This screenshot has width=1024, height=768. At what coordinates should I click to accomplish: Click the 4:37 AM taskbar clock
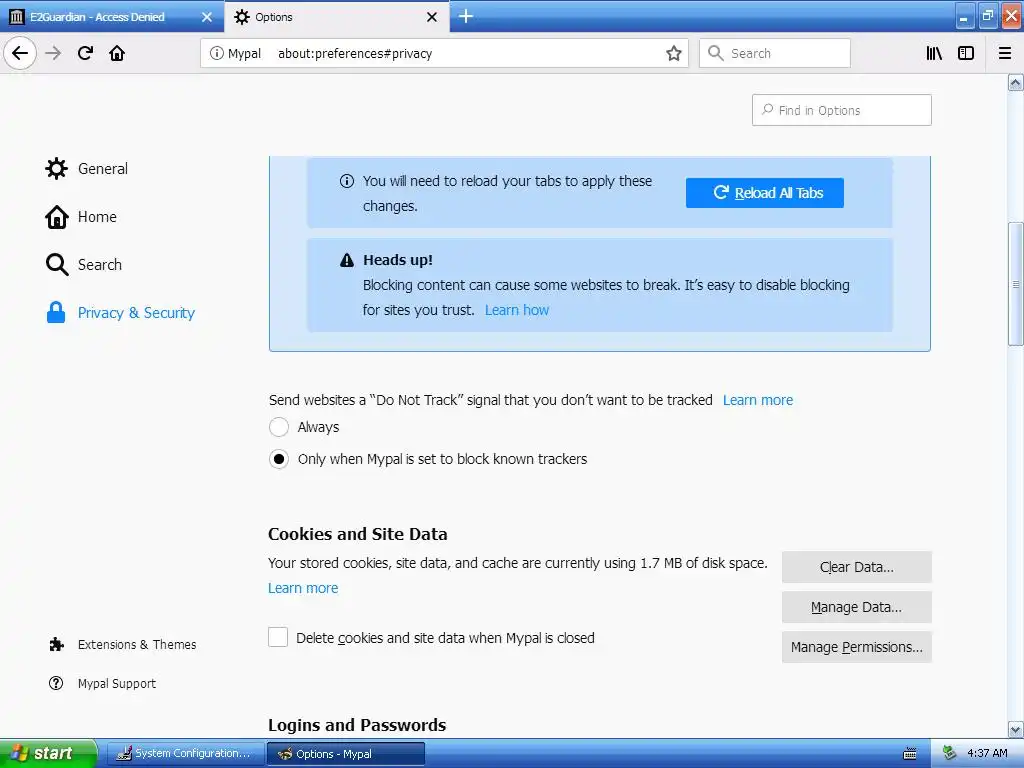tap(987, 753)
